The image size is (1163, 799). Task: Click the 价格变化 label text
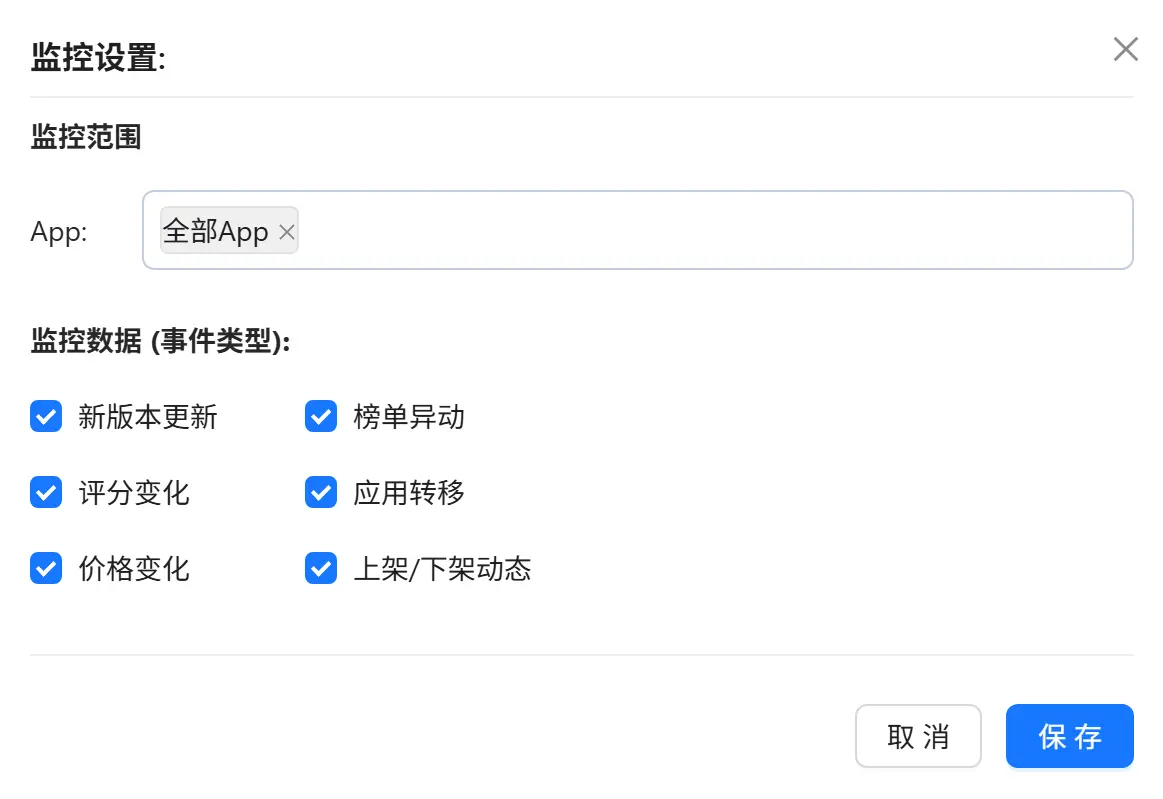click(x=133, y=569)
